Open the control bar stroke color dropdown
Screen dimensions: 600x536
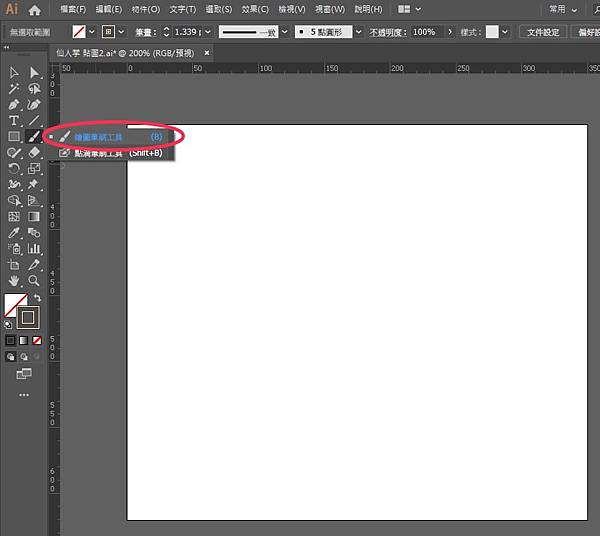point(121,32)
